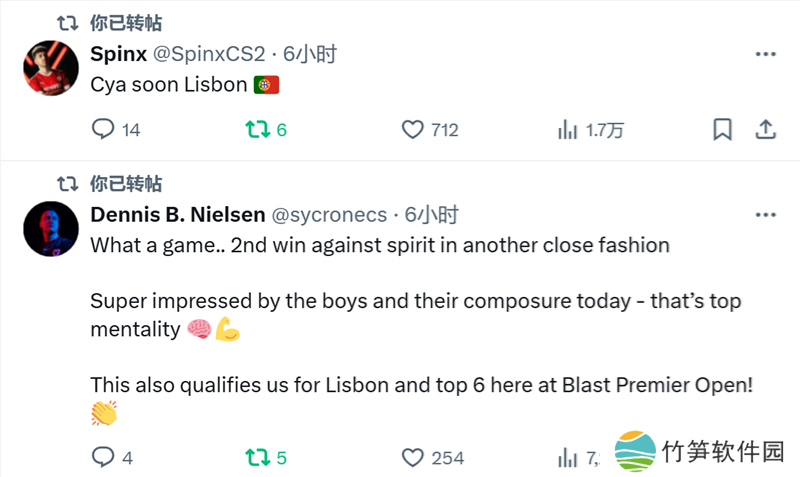
Task: Share Spinx's tweet
Action: pyautogui.click(x=766, y=129)
